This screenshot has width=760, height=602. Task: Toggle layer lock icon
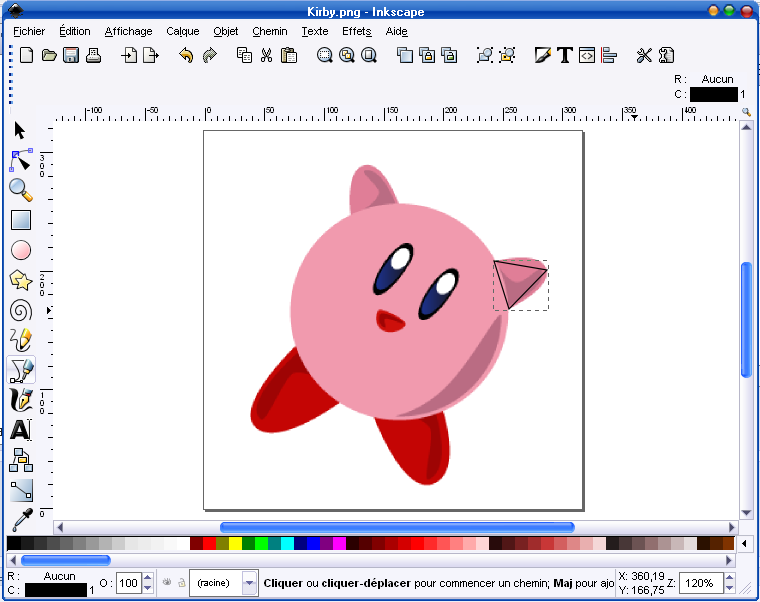(182, 582)
